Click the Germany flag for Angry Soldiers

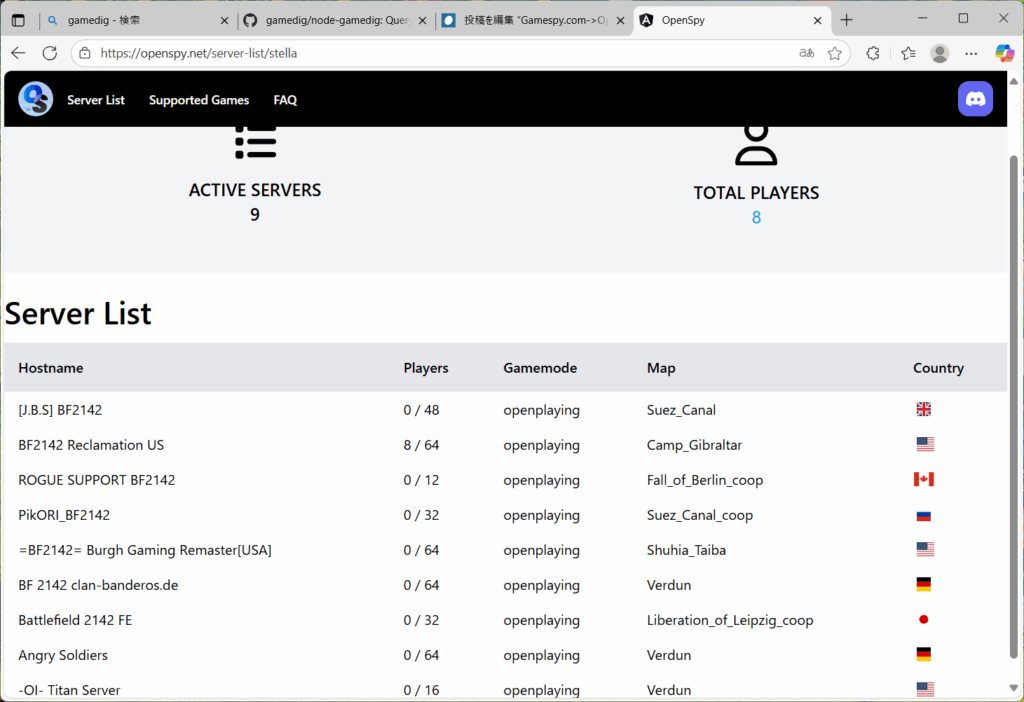click(x=923, y=655)
